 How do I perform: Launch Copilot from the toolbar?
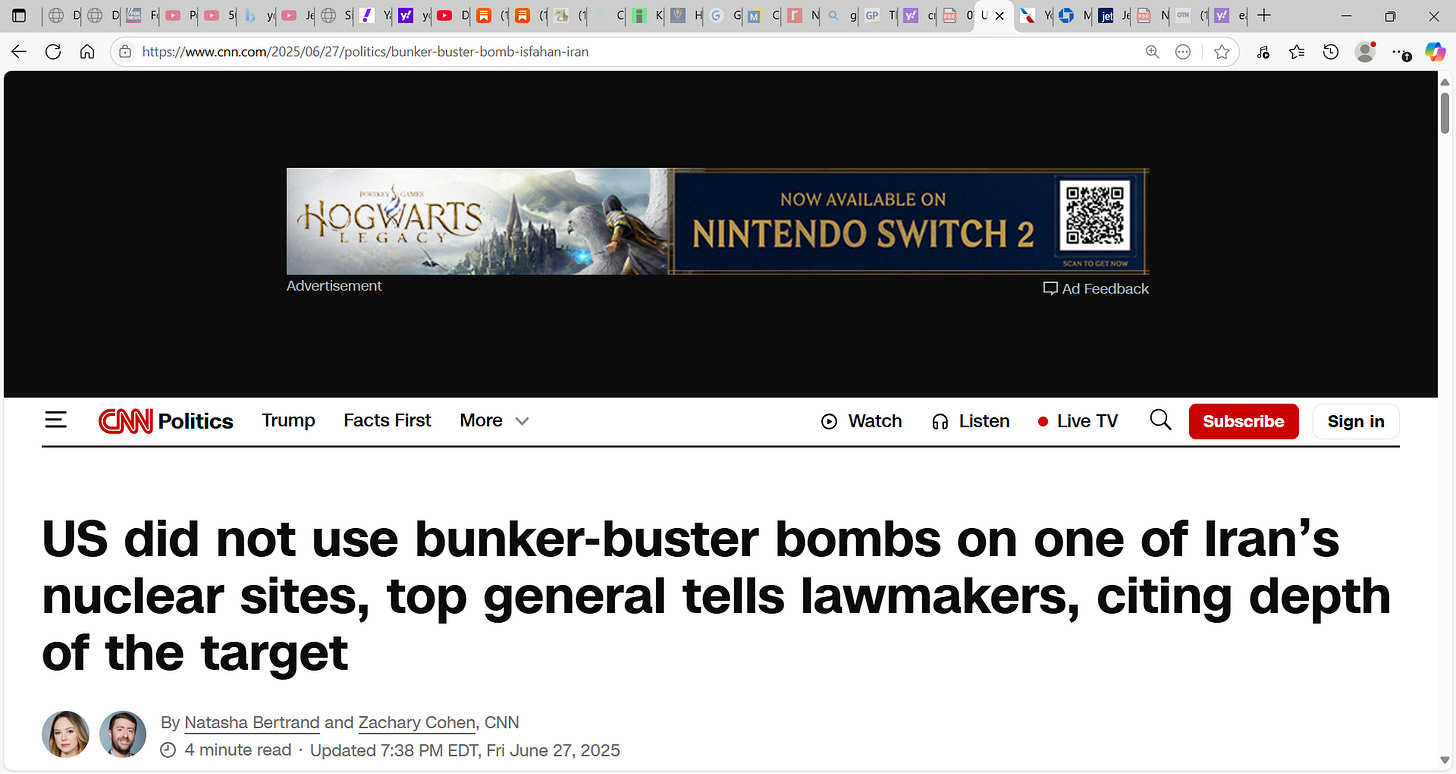click(1435, 52)
